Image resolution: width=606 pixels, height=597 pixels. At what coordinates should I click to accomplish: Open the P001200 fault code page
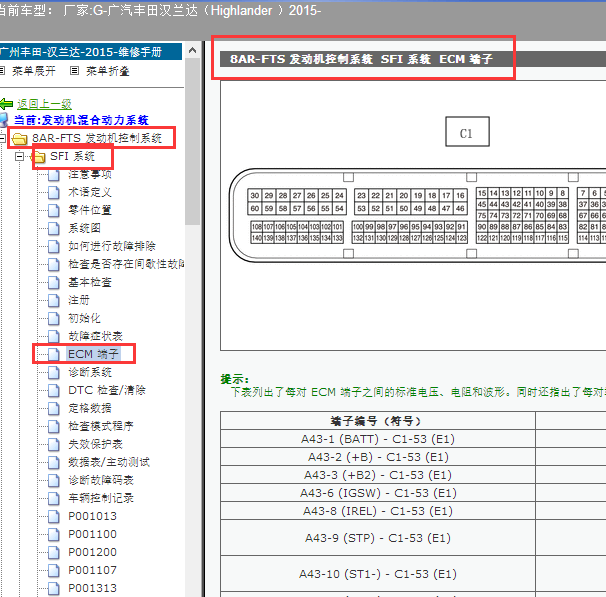coord(92,552)
